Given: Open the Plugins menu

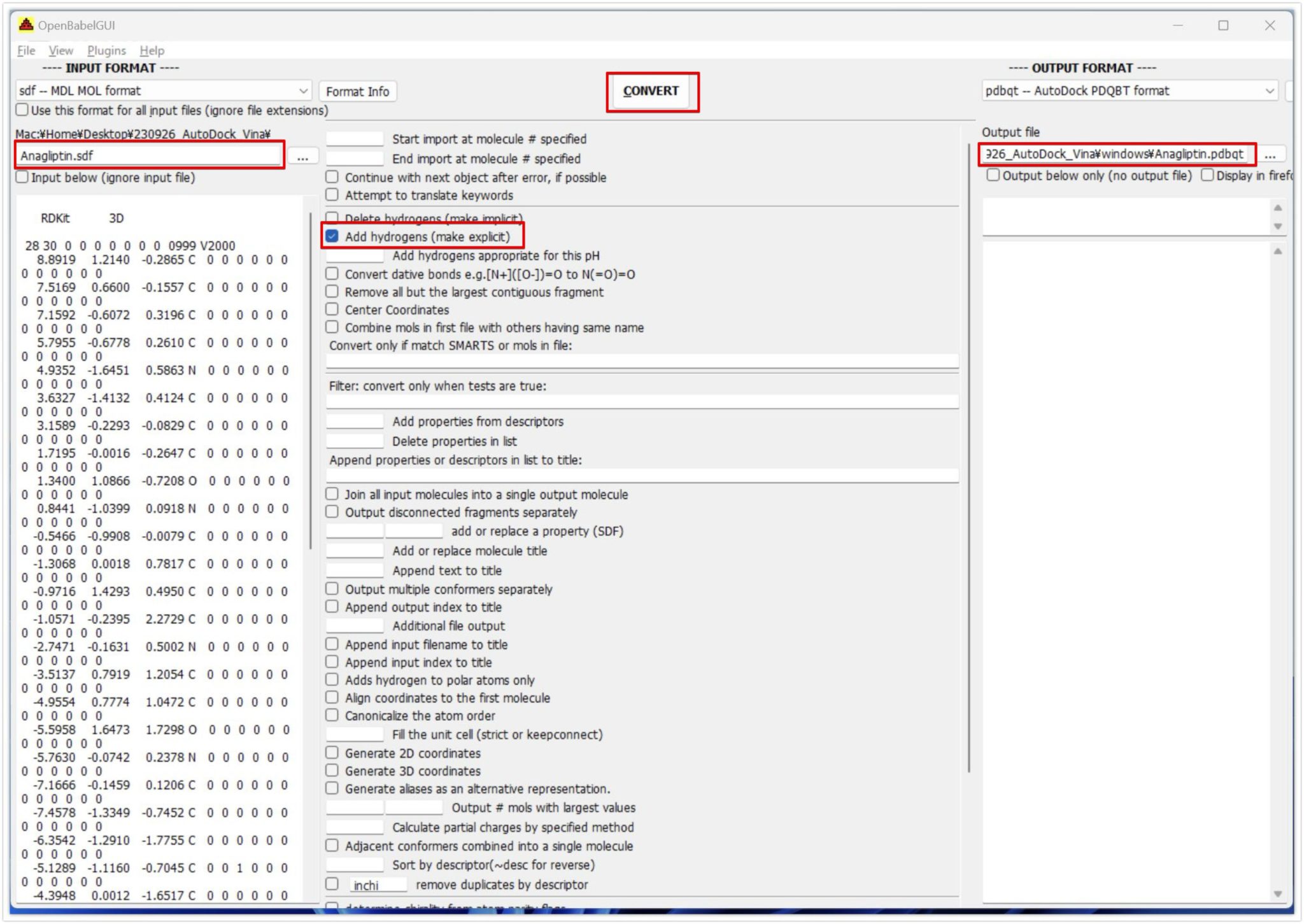Looking at the screenshot, I should pos(106,50).
